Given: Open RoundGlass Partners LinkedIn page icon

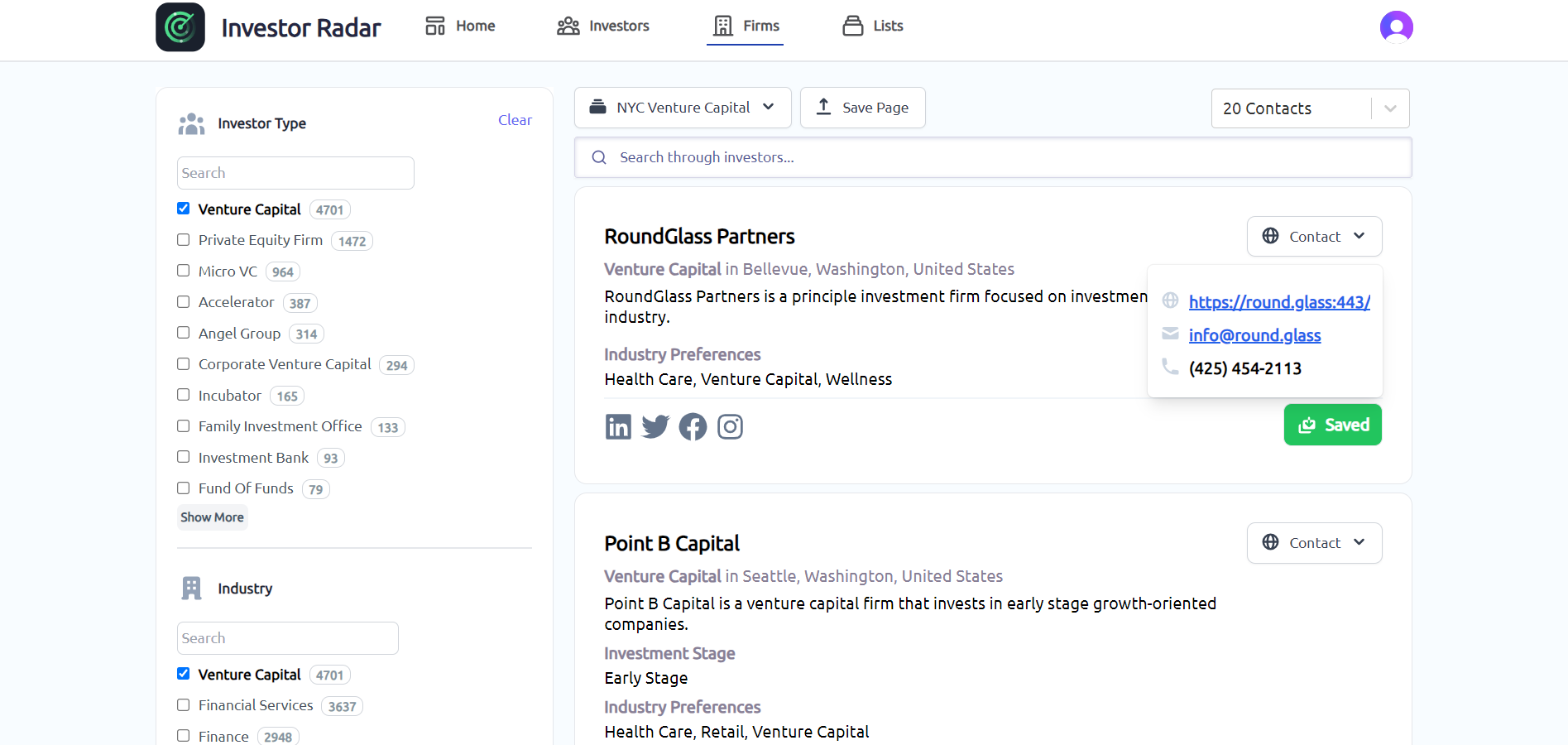Looking at the screenshot, I should click(x=618, y=426).
